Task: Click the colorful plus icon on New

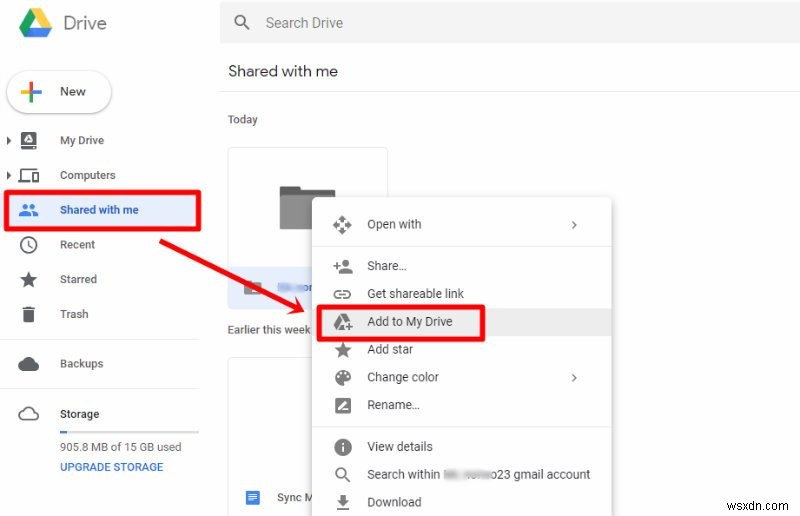Action: click(31, 92)
